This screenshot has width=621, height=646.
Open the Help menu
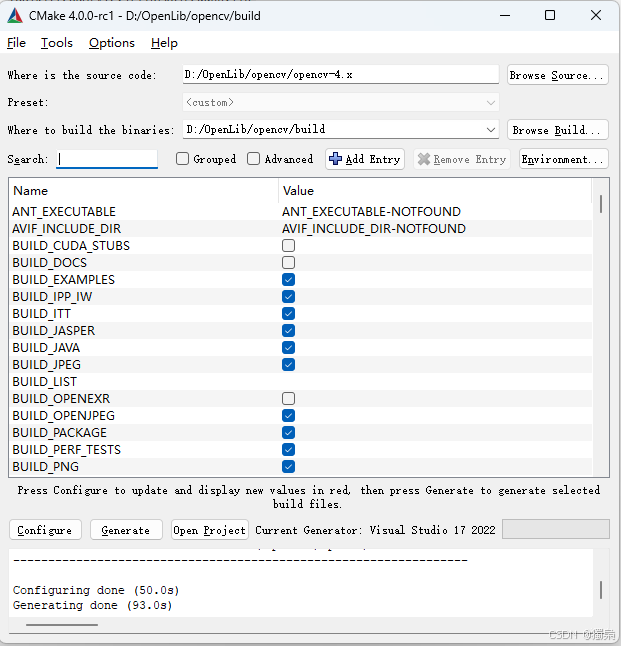[164, 43]
